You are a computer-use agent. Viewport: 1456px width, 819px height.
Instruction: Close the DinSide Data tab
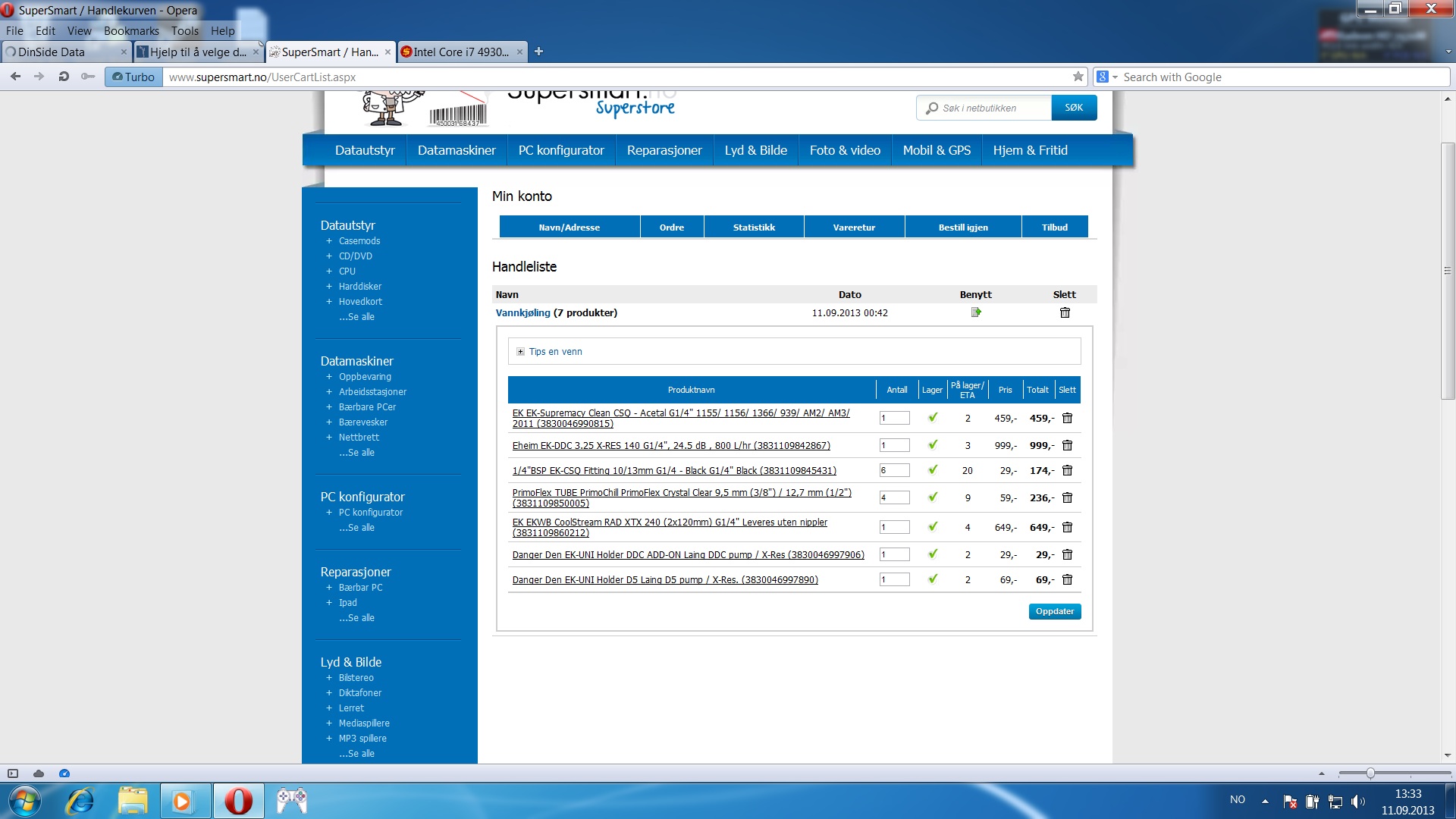point(124,52)
